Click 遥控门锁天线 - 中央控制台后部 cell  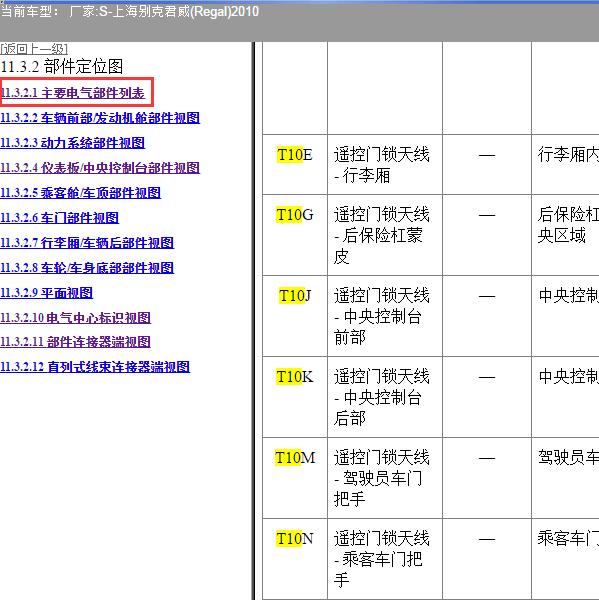coord(385,397)
